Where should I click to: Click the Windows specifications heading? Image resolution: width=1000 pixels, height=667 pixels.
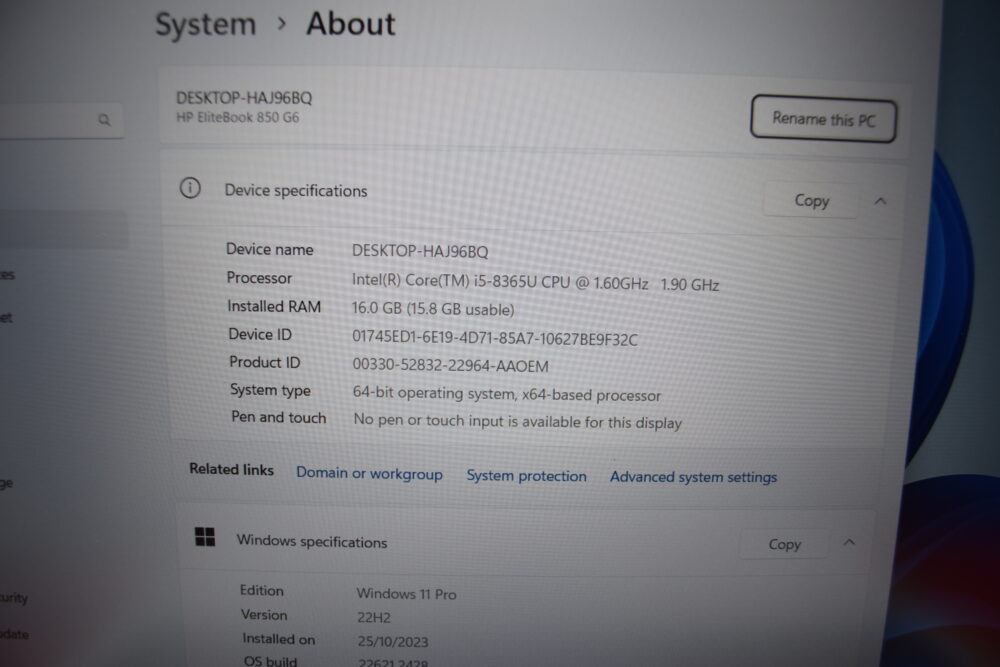(x=312, y=541)
